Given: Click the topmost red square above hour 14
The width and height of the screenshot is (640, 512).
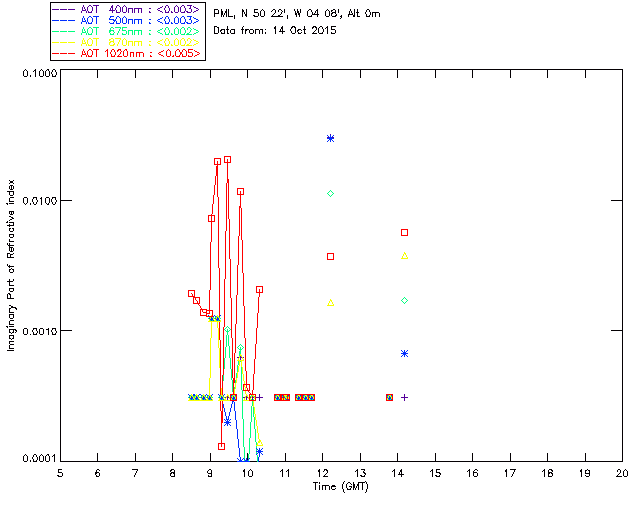Looking at the screenshot, I should (404, 232).
